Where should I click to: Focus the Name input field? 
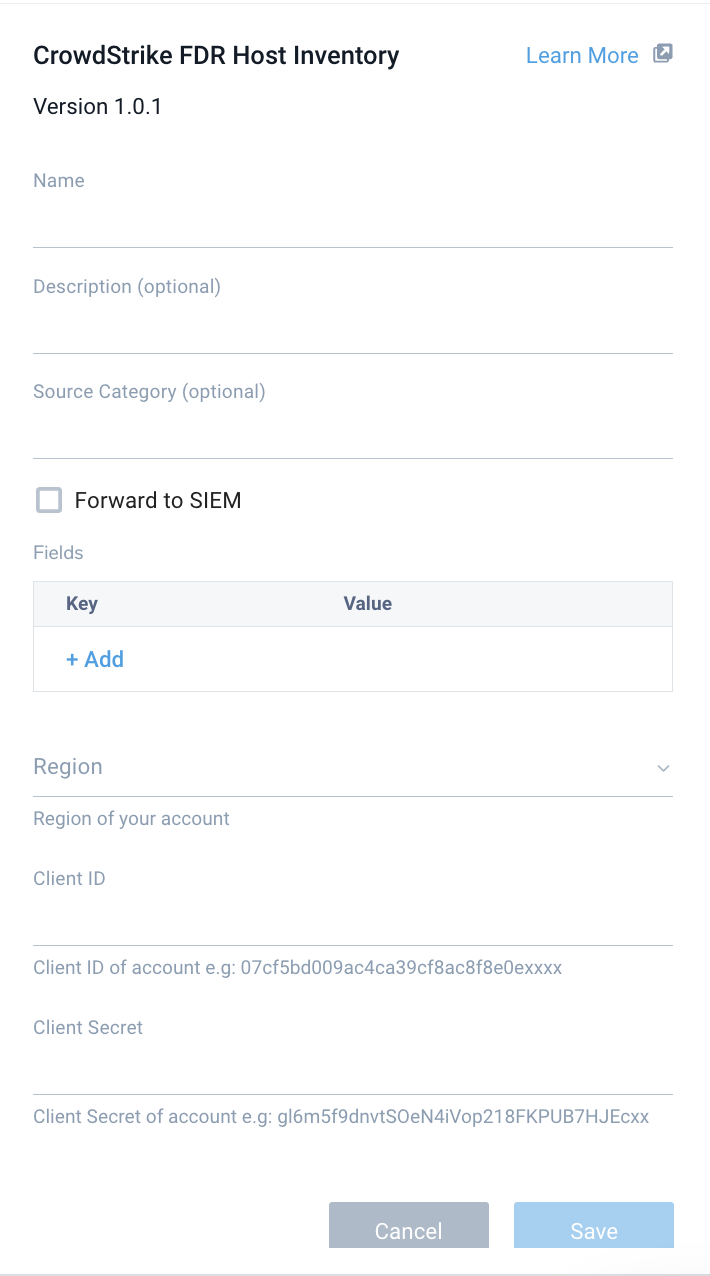[x=352, y=224]
